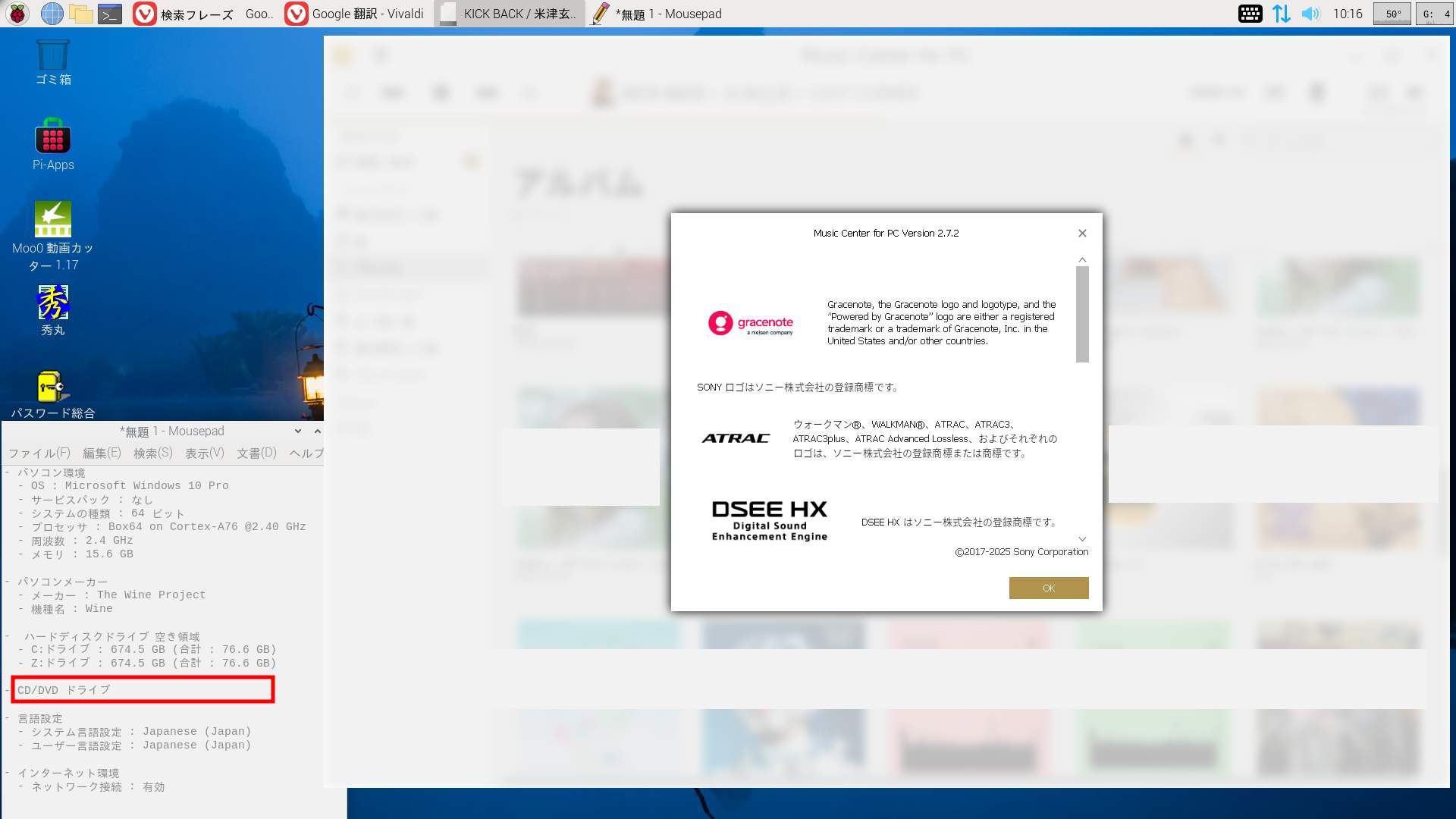The image size is (1456, 819).
Task: Switch to the Google 翻訳 Vivaldi task
Action: click(356, 14)
